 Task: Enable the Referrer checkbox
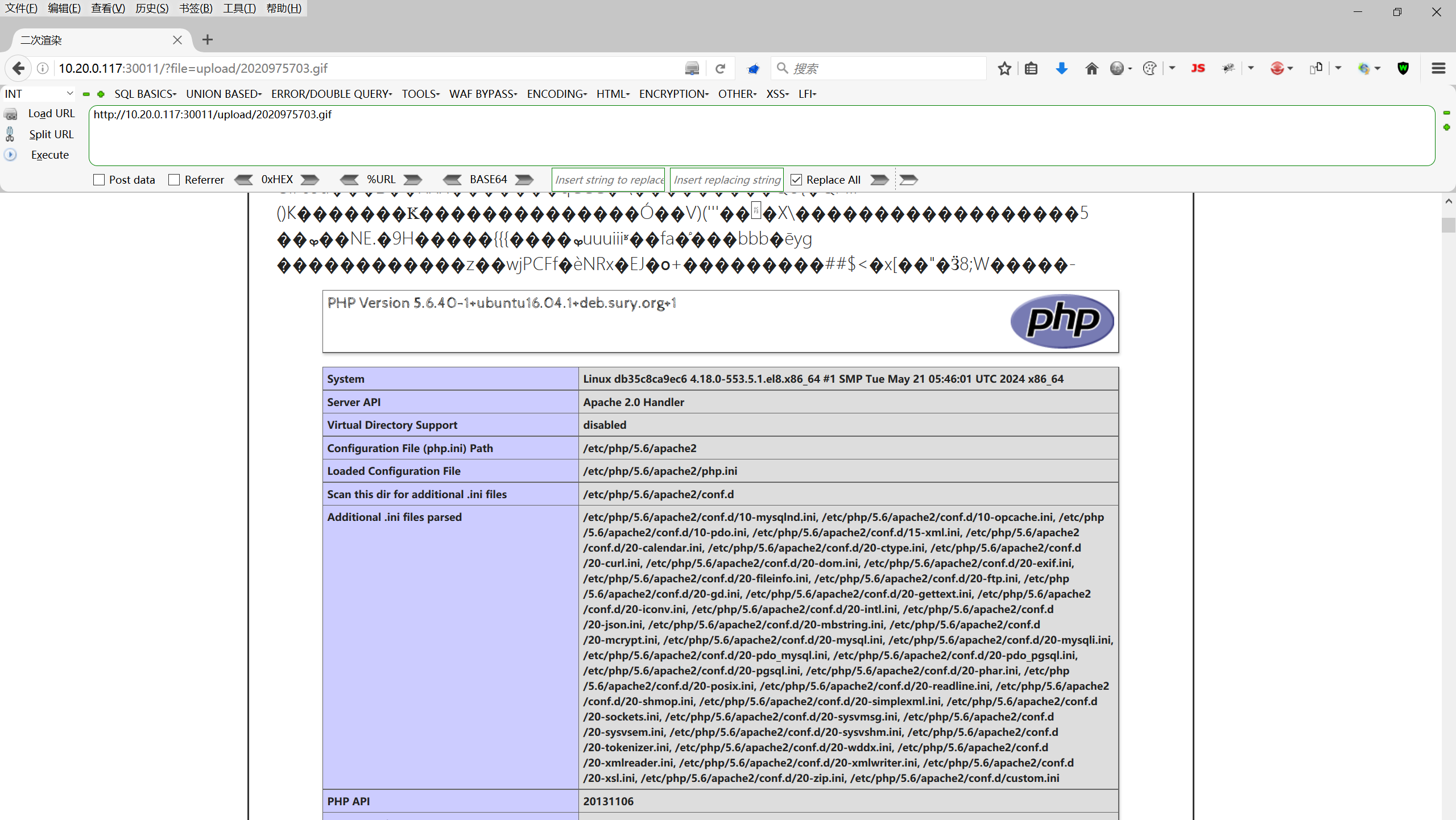click(174, 180)
